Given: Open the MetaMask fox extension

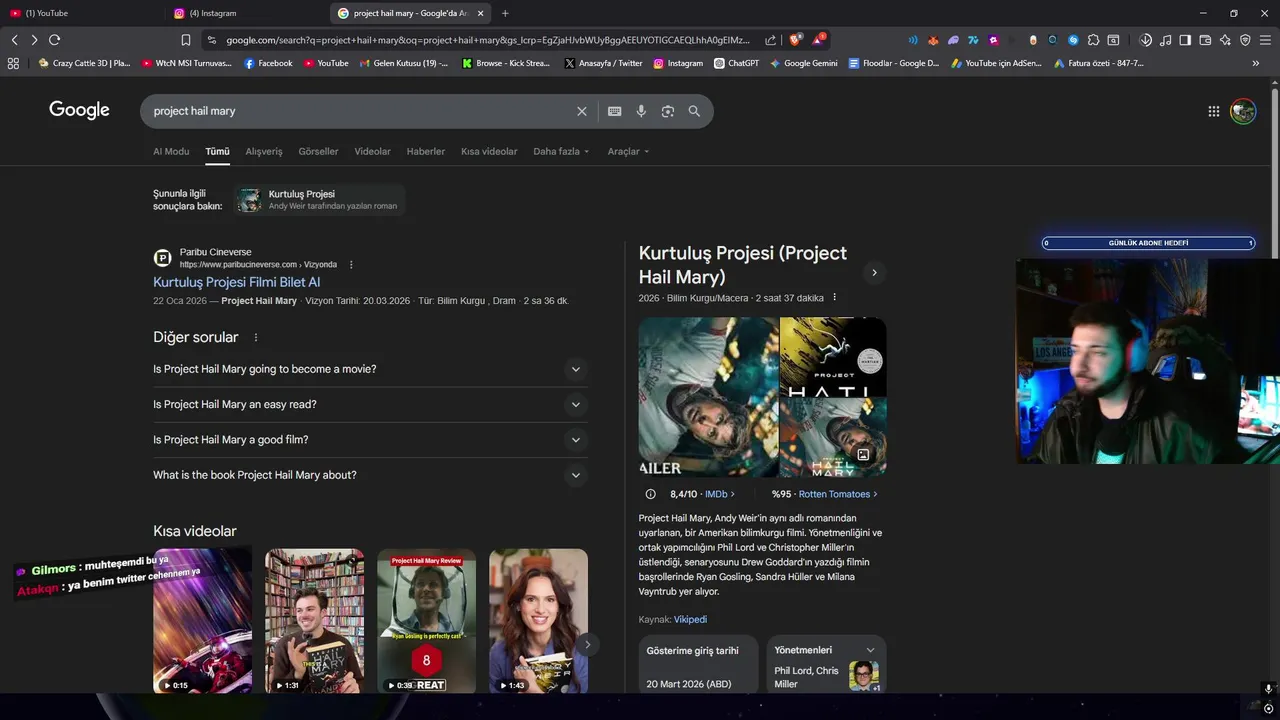Looking at the screenshot, I should 933,40.
